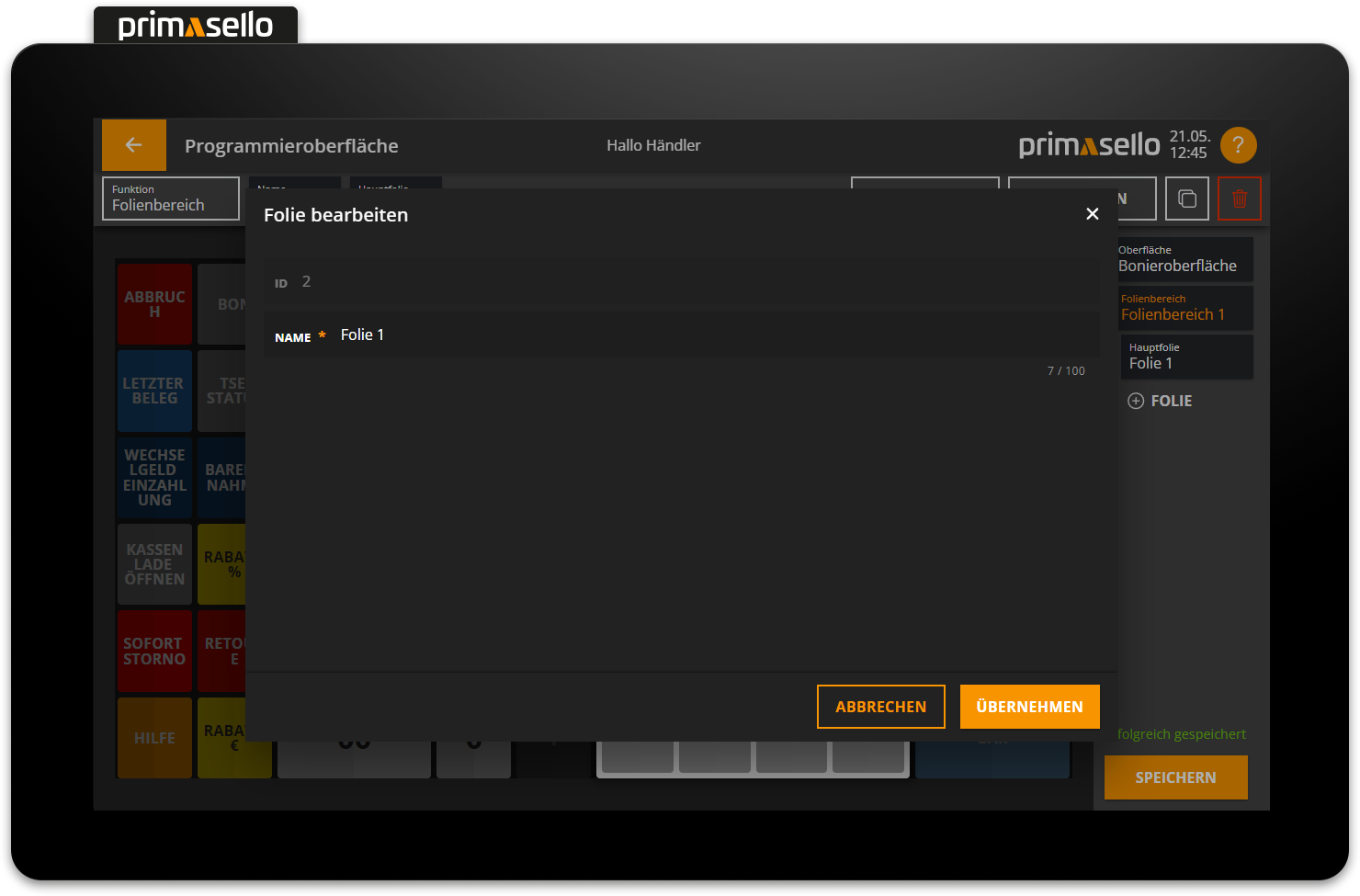Click the plus icon to add a FOLIE
The height and width of the screenshot is (896, 1360).
pos(1136,401)
